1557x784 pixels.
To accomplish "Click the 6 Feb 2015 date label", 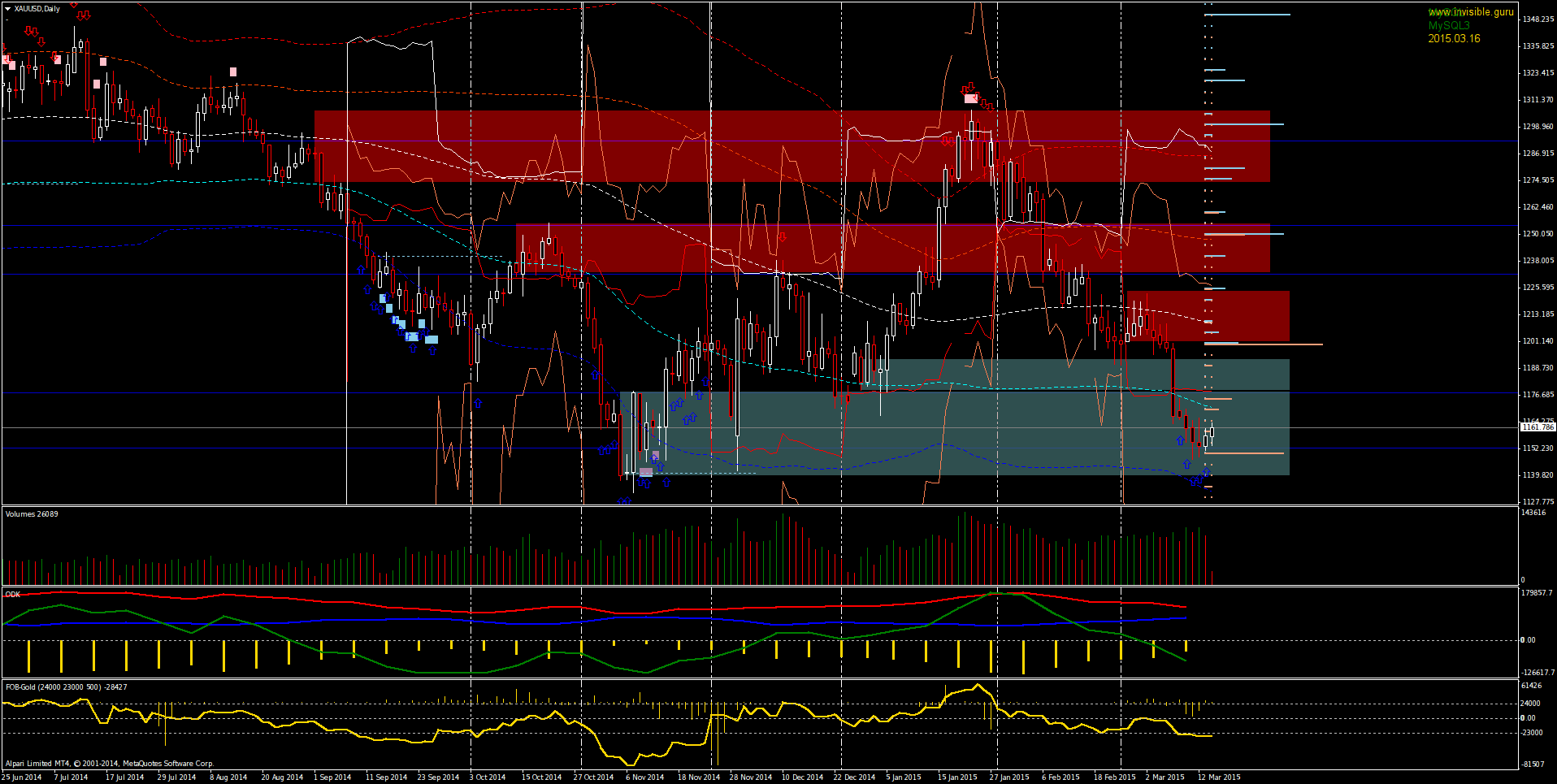I will [x=1060, y=778].
